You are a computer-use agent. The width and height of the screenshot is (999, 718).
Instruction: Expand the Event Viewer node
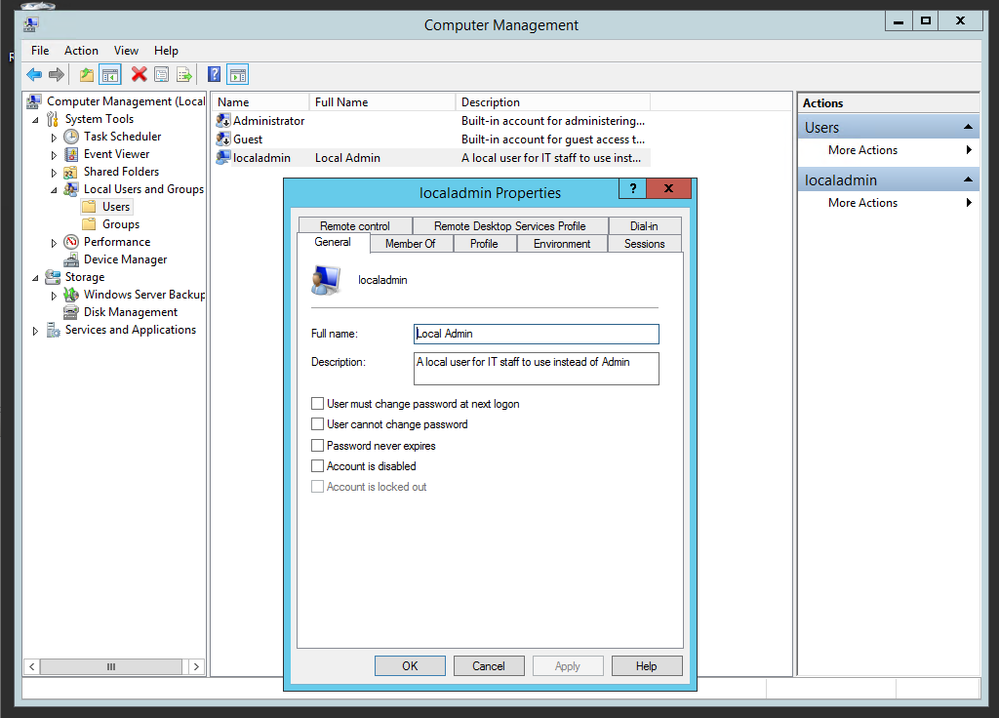pos(54,155)
